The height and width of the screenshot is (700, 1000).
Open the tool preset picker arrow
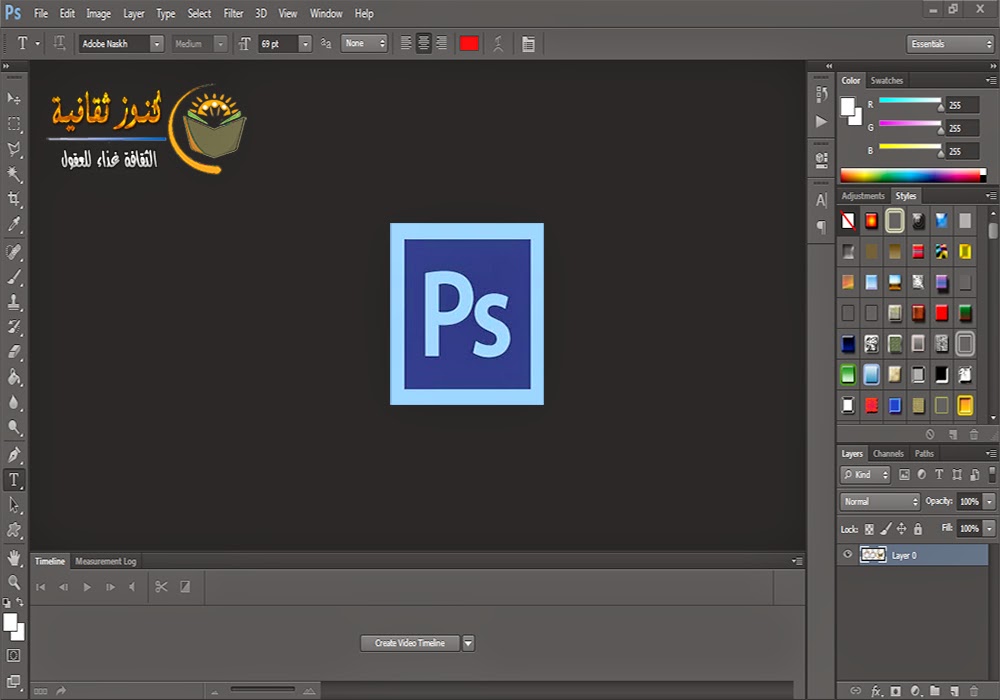[x=38, y=43]
